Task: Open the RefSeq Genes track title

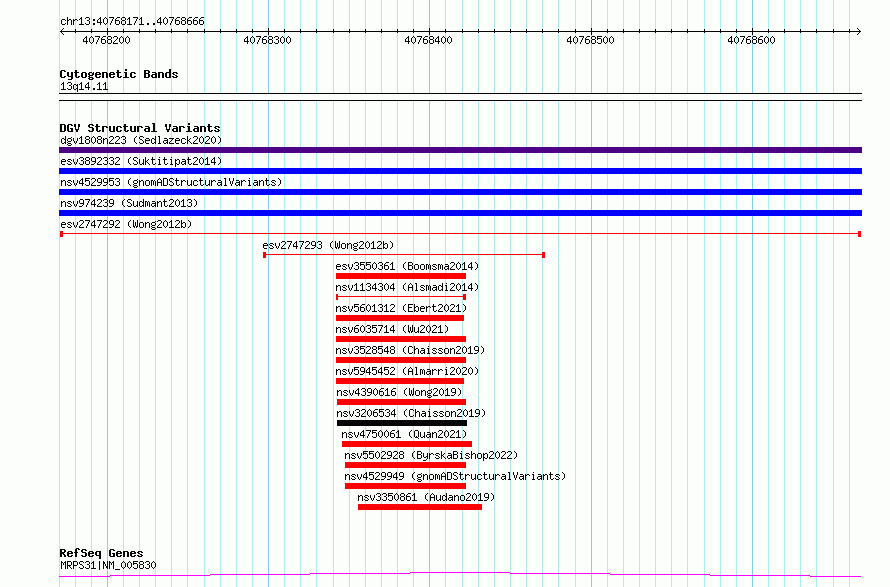Action: click(x=101, y=553)
